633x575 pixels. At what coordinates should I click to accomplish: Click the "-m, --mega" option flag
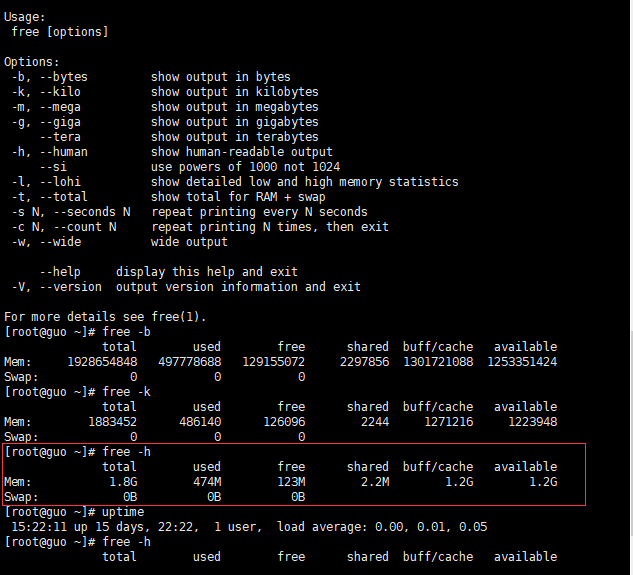[46, 107]
